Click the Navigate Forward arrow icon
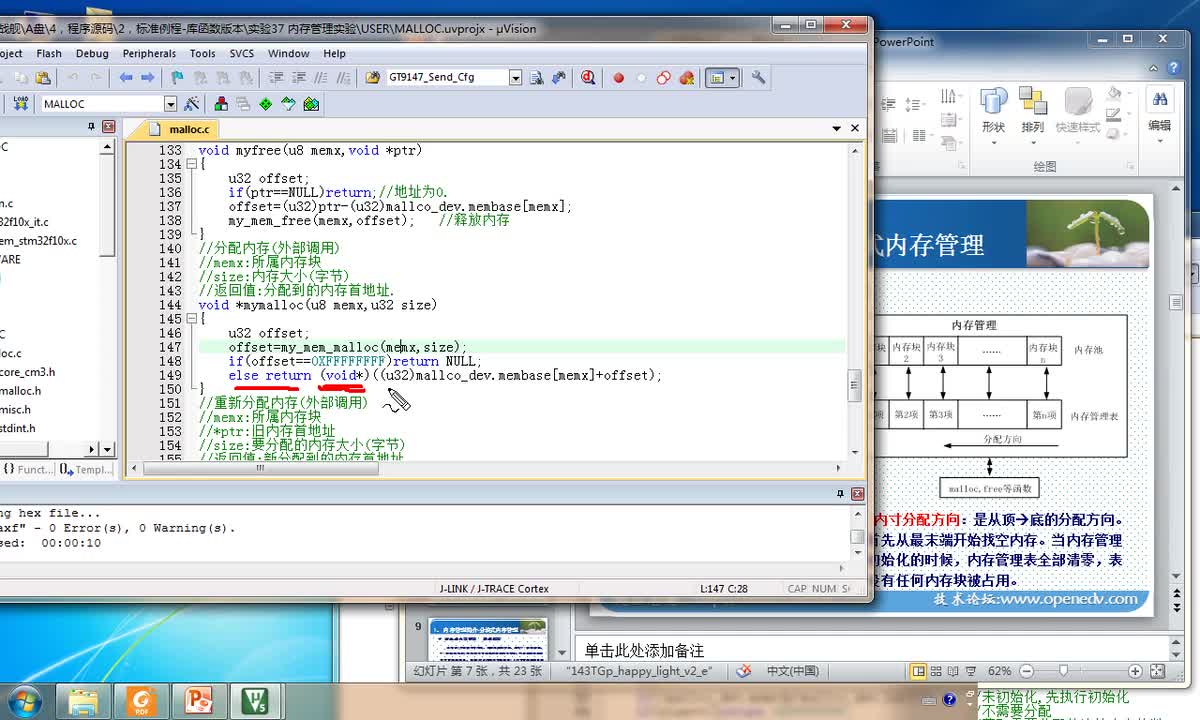1200x720 pixels. [147, 77]
